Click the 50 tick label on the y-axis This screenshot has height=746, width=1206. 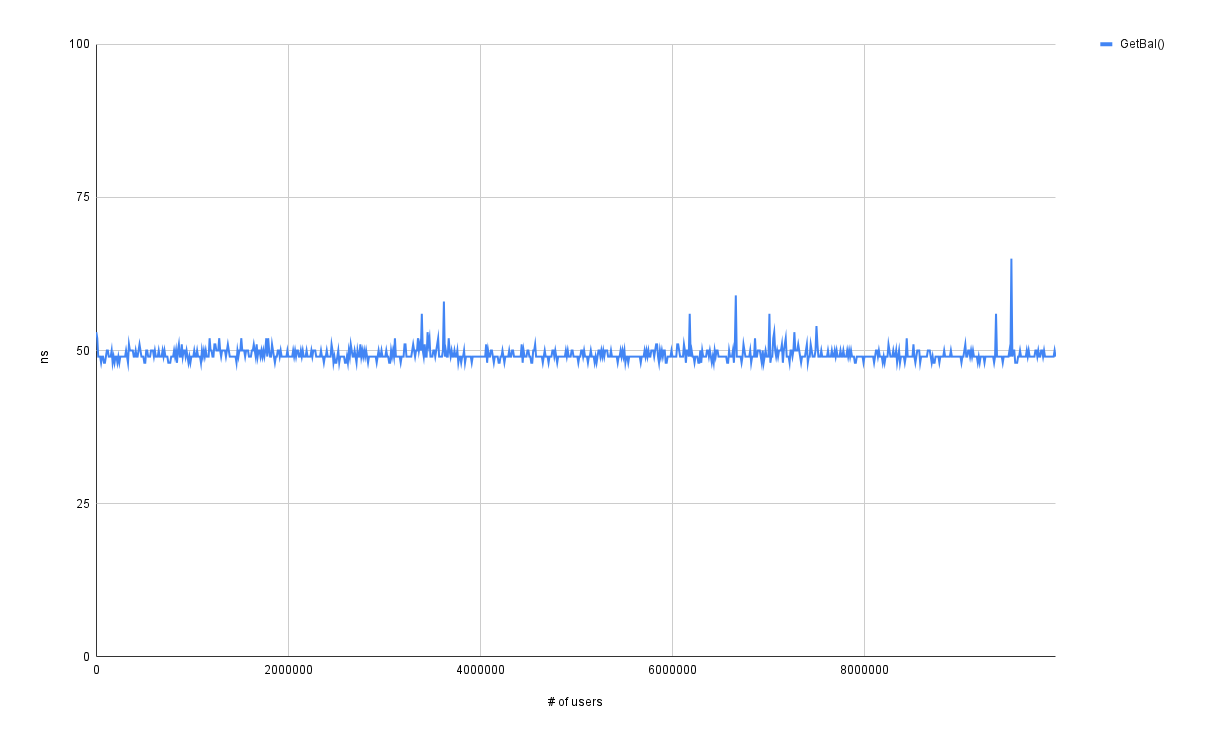click(83, 351)
